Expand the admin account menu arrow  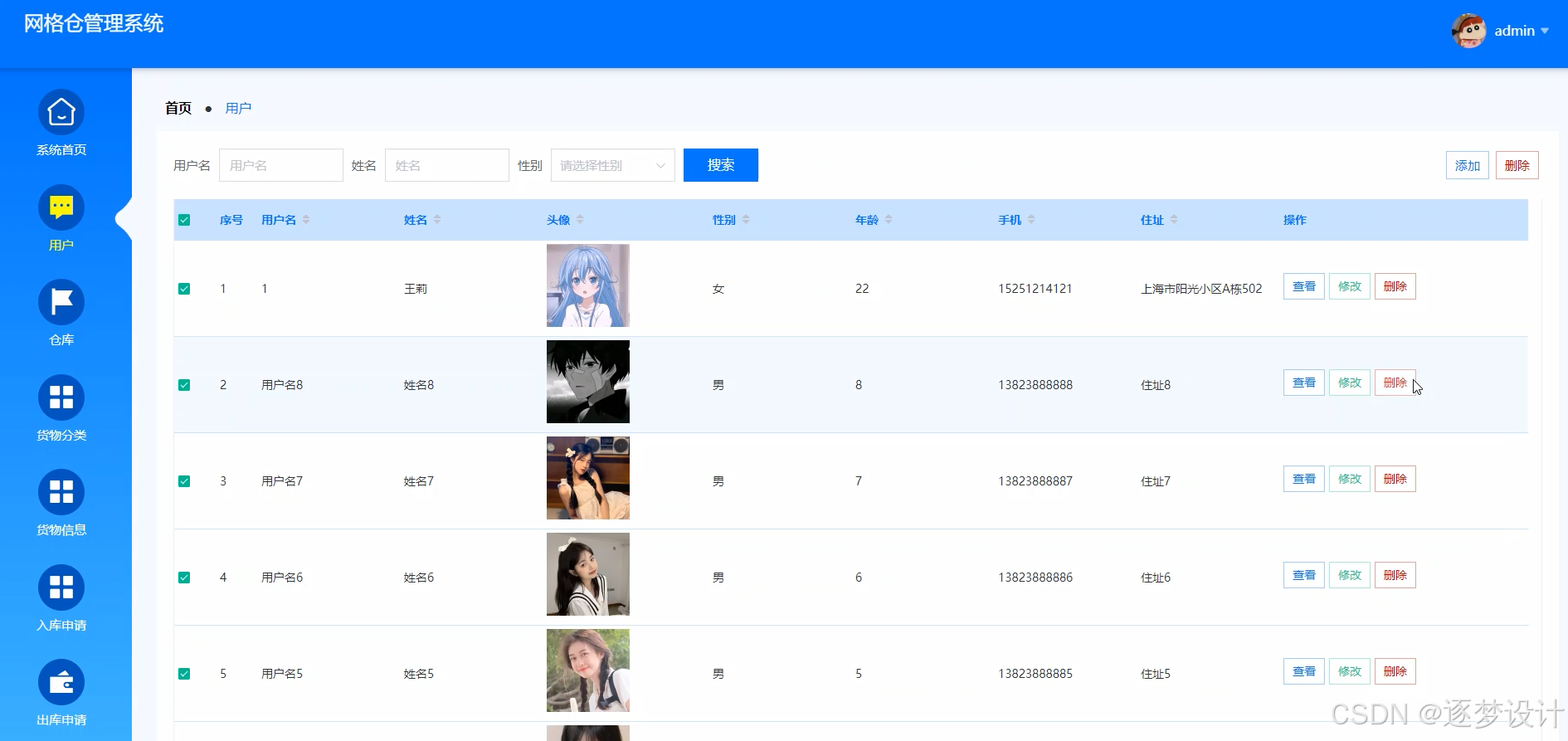tap(1545, 32)
